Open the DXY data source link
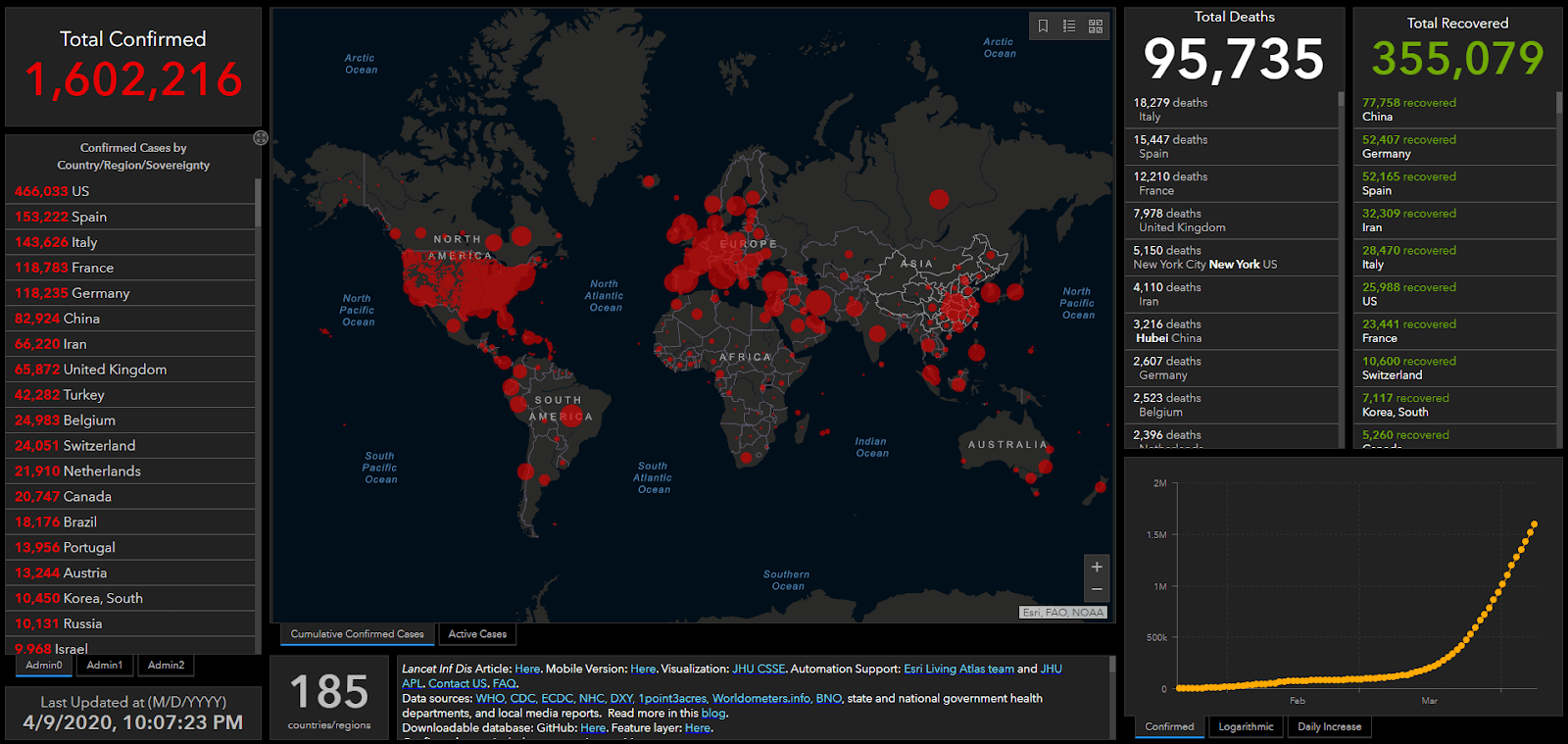1568x744 pixels. coord(621,699)
